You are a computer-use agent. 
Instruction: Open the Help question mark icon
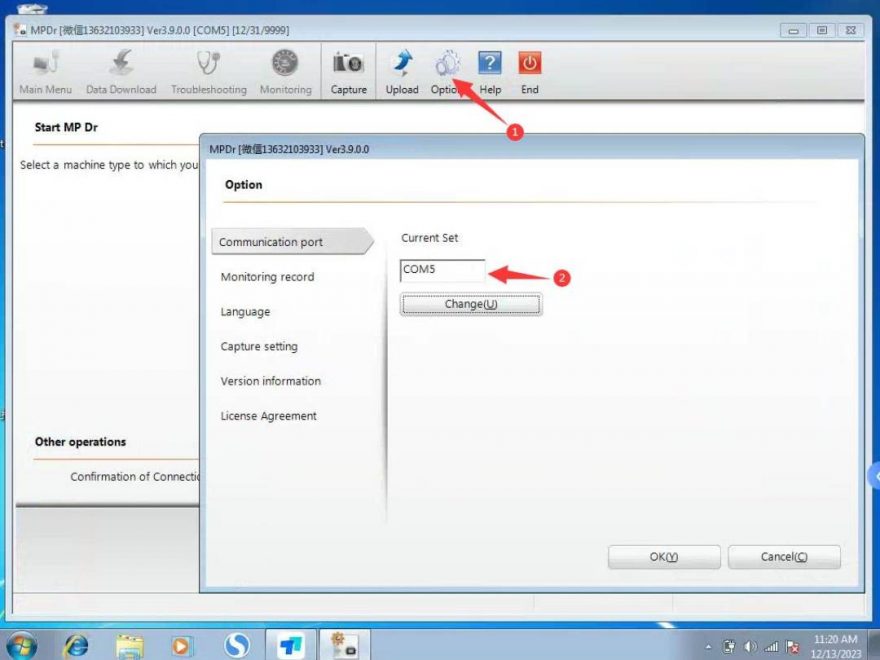tap(489, 63)
